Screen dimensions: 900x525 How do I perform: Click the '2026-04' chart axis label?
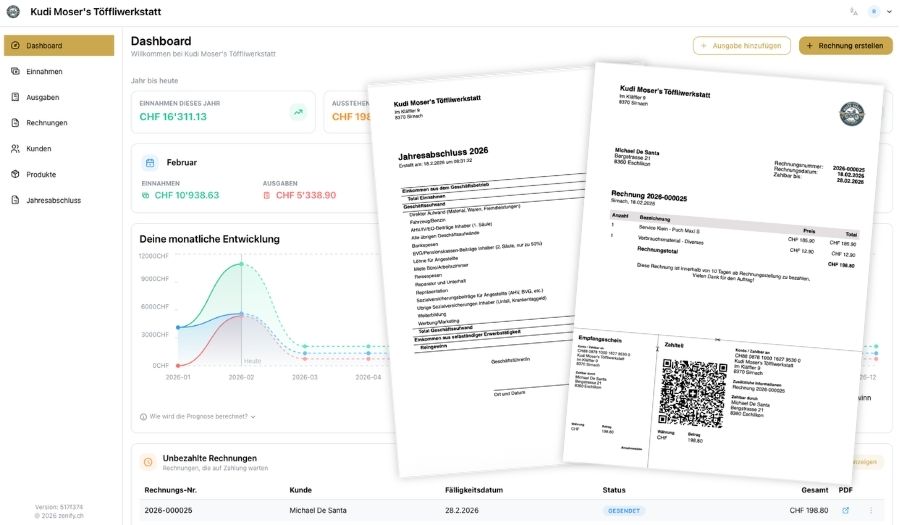coord(368,377)
